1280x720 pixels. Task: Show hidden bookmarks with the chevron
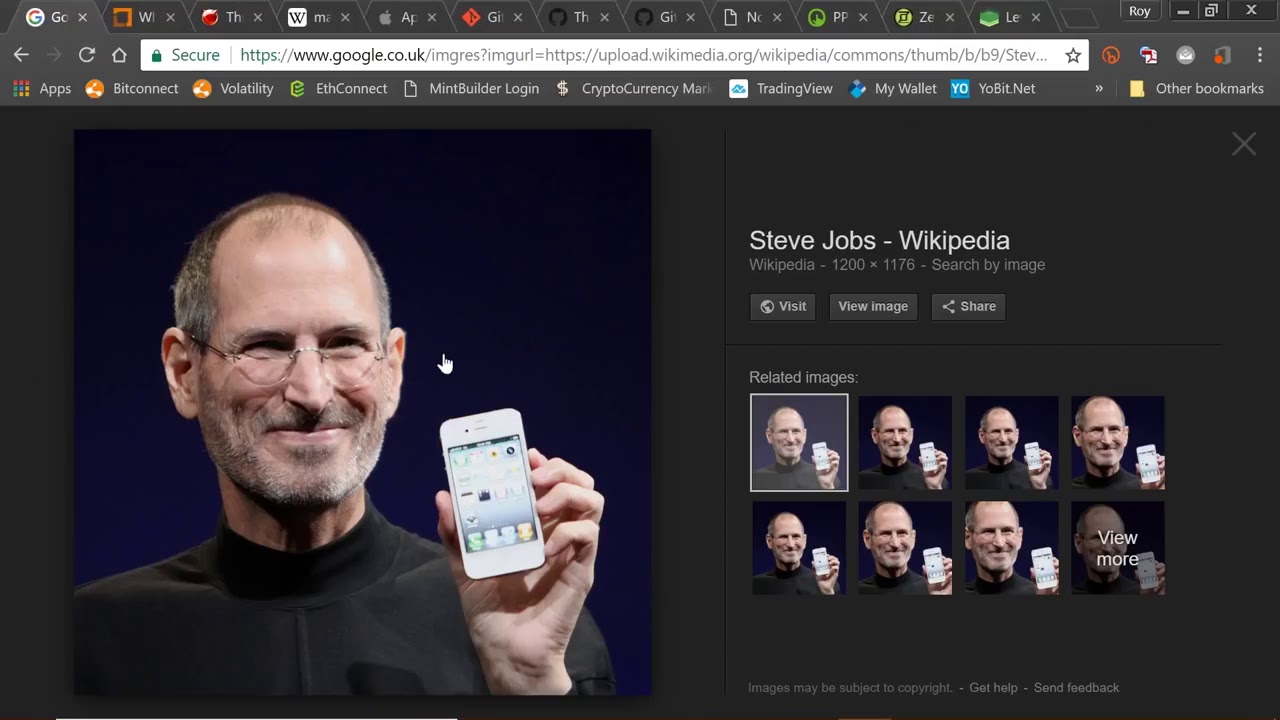(1099, 88)
